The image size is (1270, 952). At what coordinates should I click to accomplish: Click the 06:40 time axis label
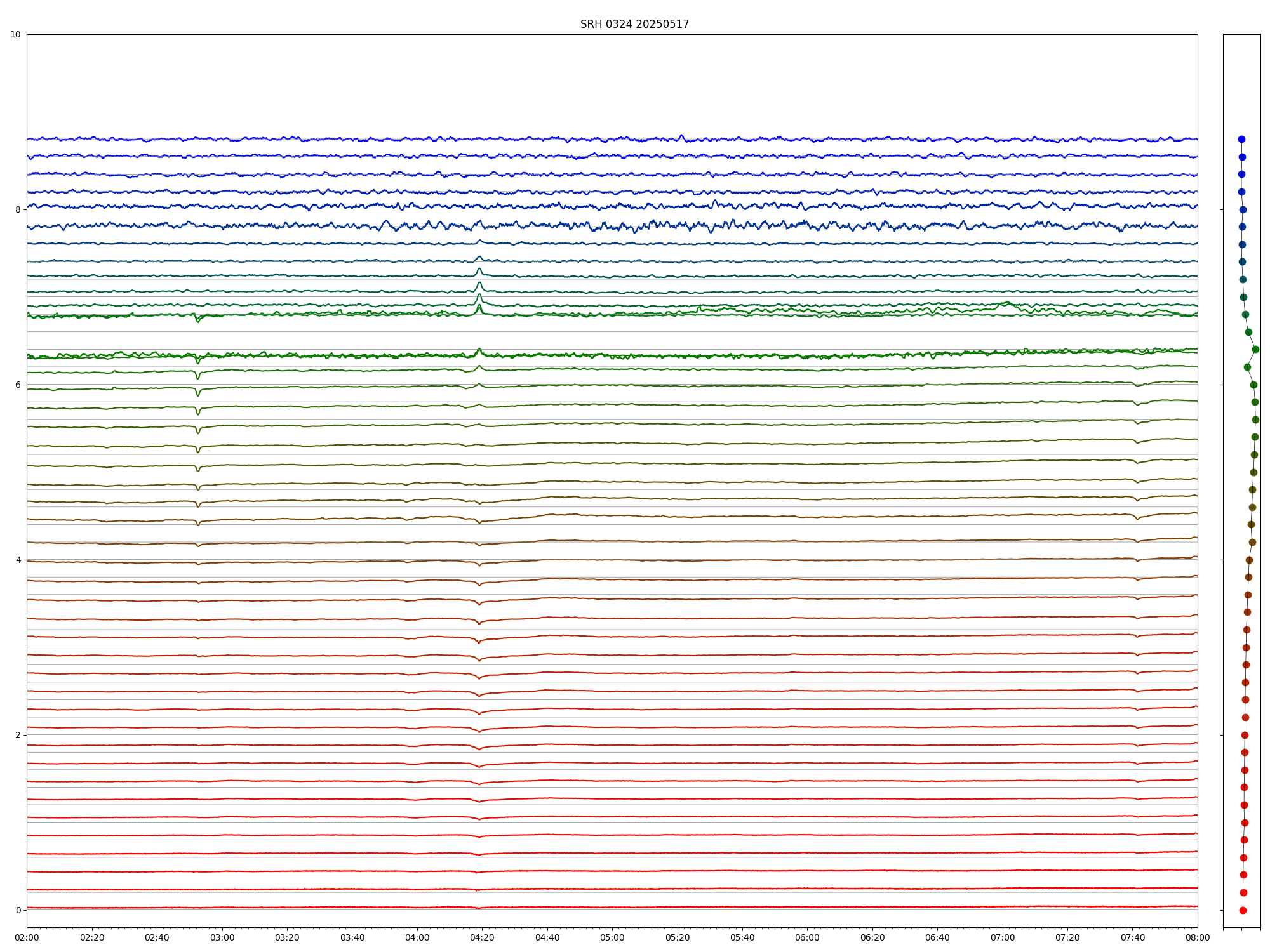937,937
